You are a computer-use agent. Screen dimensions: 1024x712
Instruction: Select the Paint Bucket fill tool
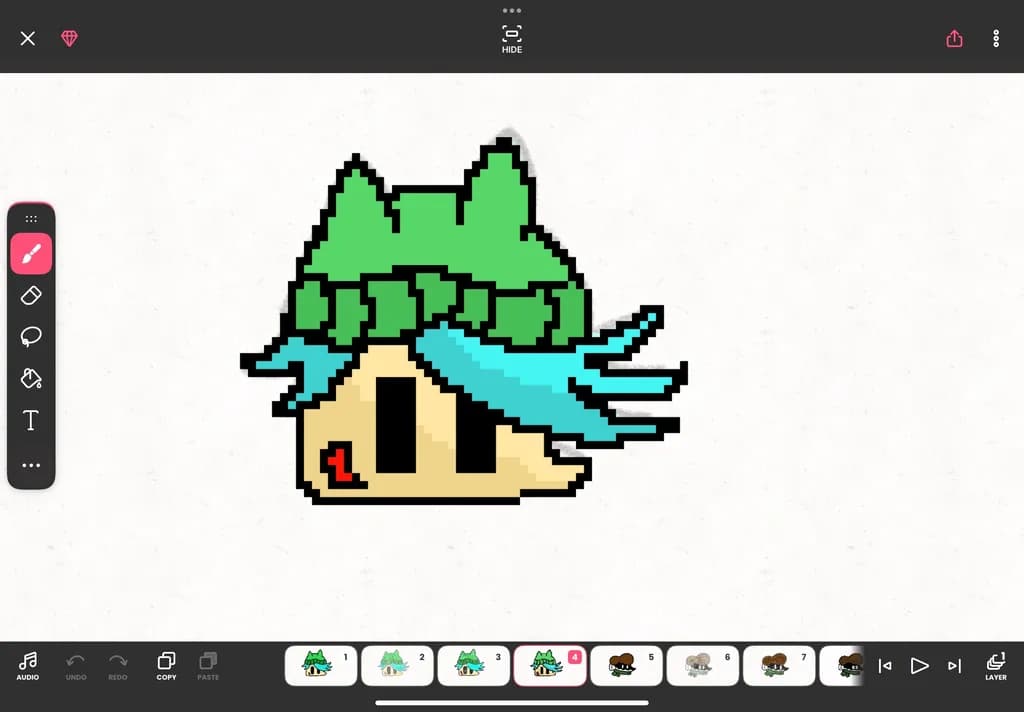click(31, 378)
